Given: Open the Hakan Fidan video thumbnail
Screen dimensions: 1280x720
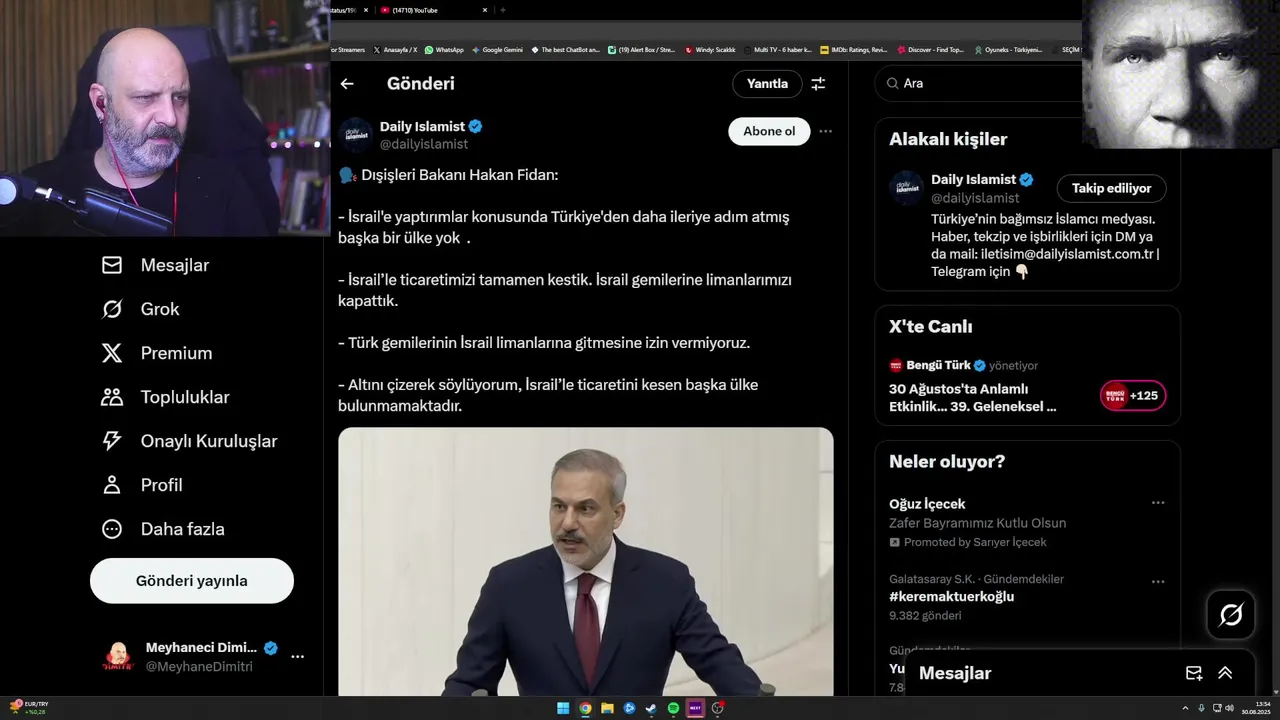Looking at the screenshot, I should click(585, 561).
